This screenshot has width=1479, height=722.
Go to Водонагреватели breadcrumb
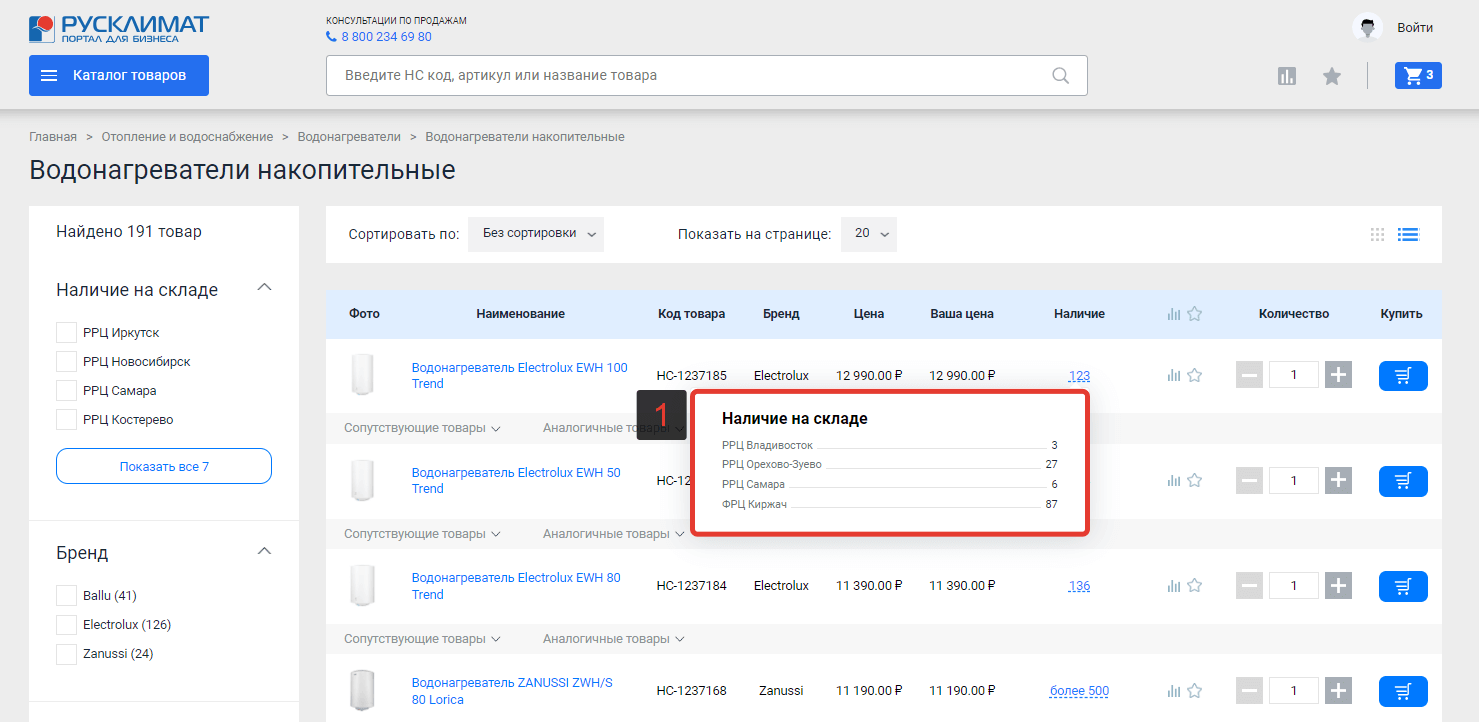[349, 137]
